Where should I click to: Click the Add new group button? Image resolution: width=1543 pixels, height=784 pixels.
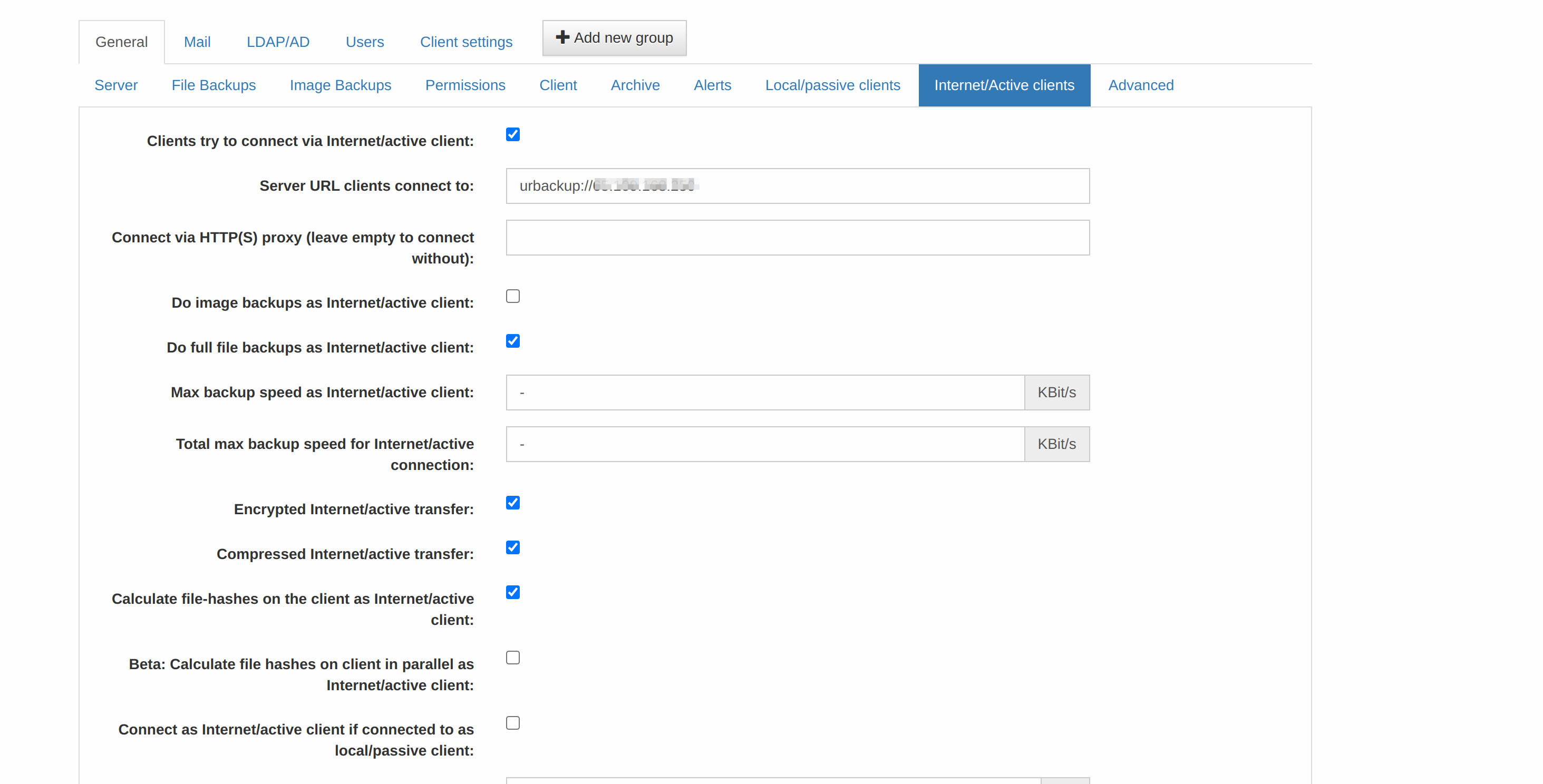point(614,38)
